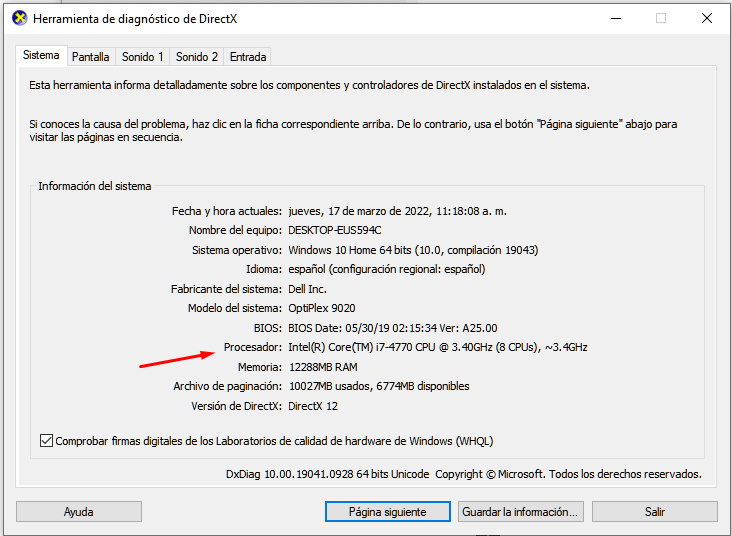Click the date value jueves, 17 de marzo
This screenshot has height=536, width=732.
pos(398,211)
